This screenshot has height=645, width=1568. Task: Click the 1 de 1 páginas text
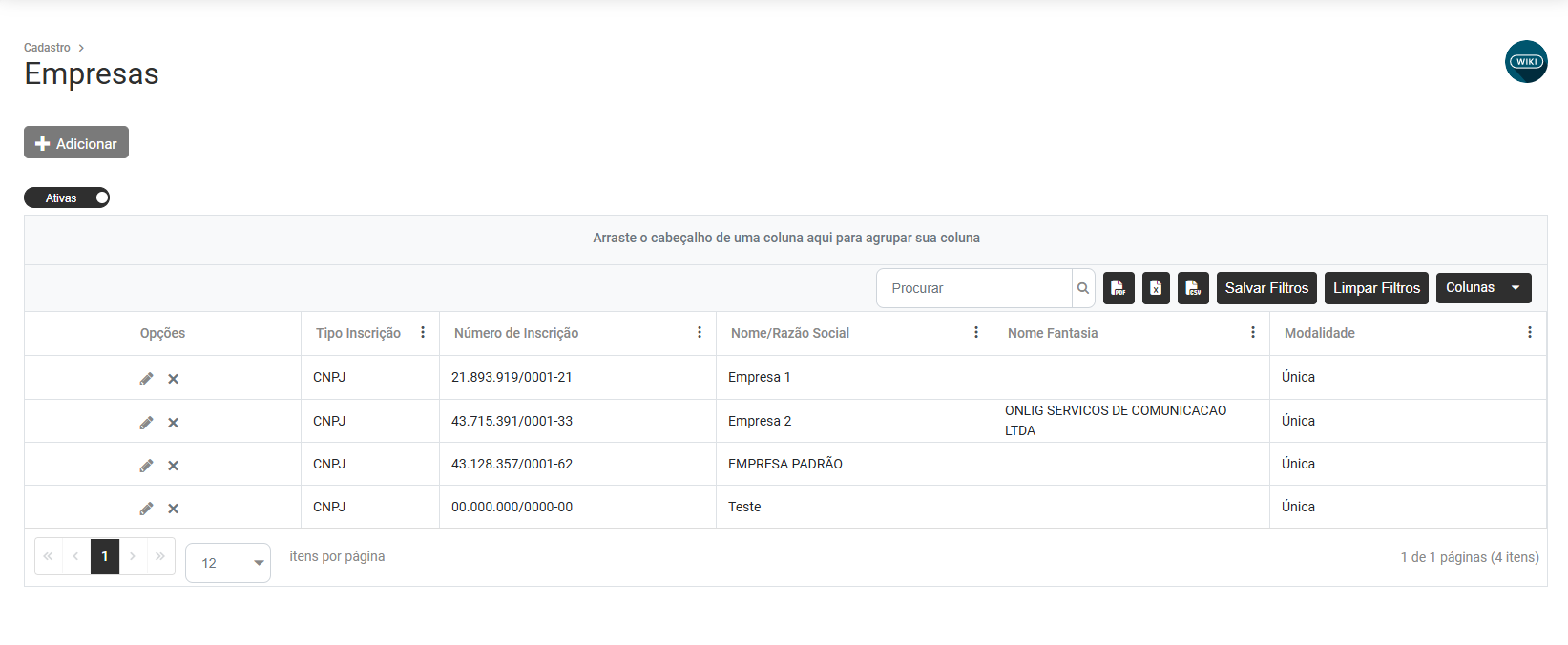click(1470, 557)
